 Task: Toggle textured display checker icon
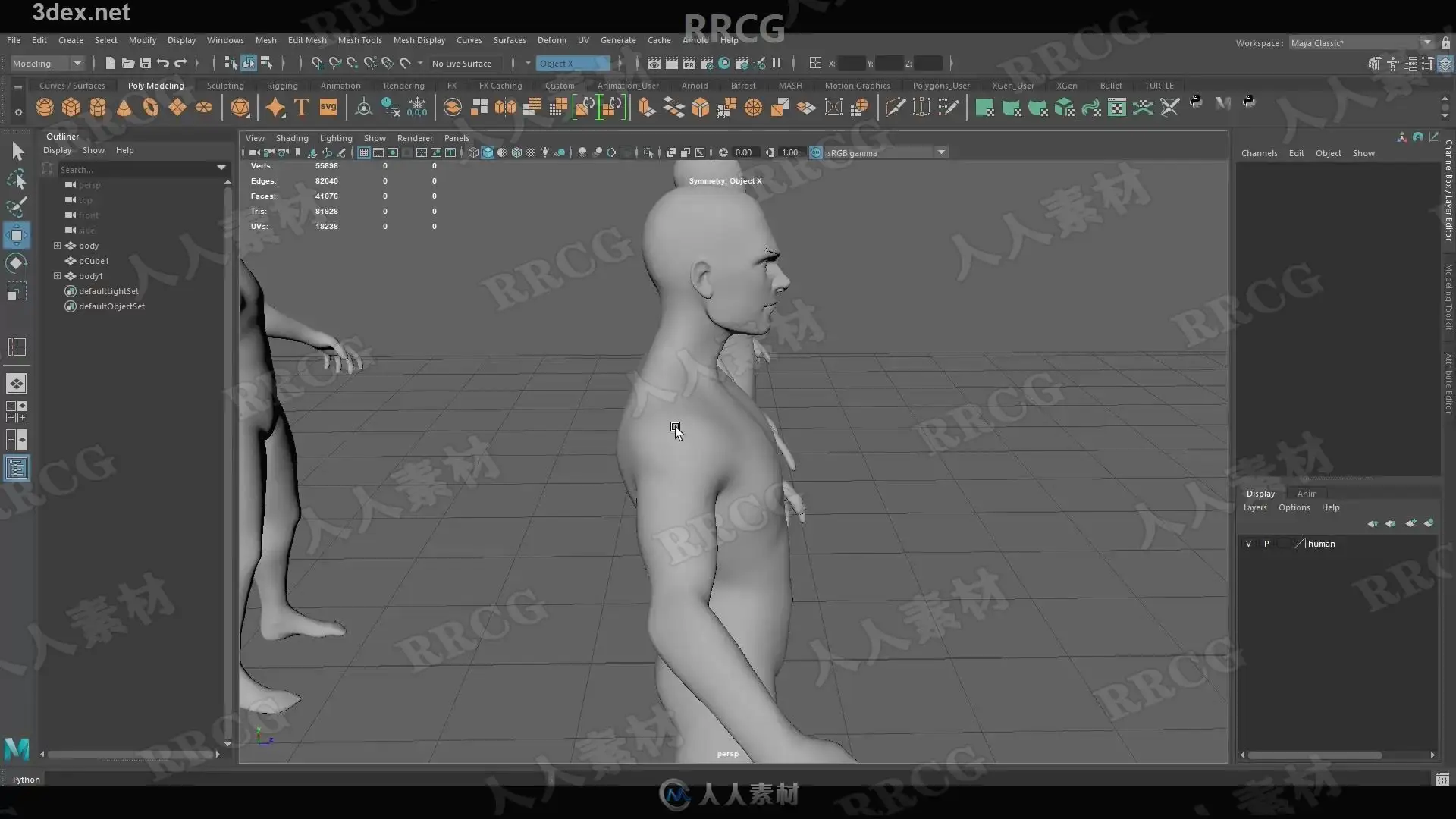(x=531, y=152)
